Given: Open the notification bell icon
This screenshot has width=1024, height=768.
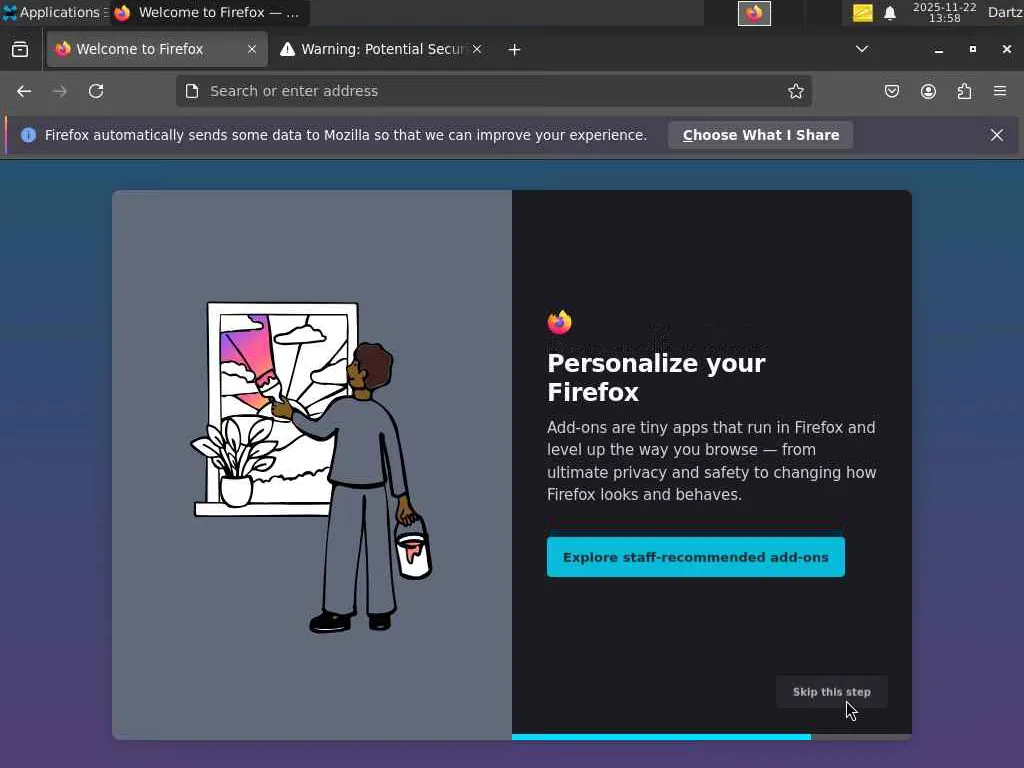Looking at the screenshot, I should coord(890,13).
